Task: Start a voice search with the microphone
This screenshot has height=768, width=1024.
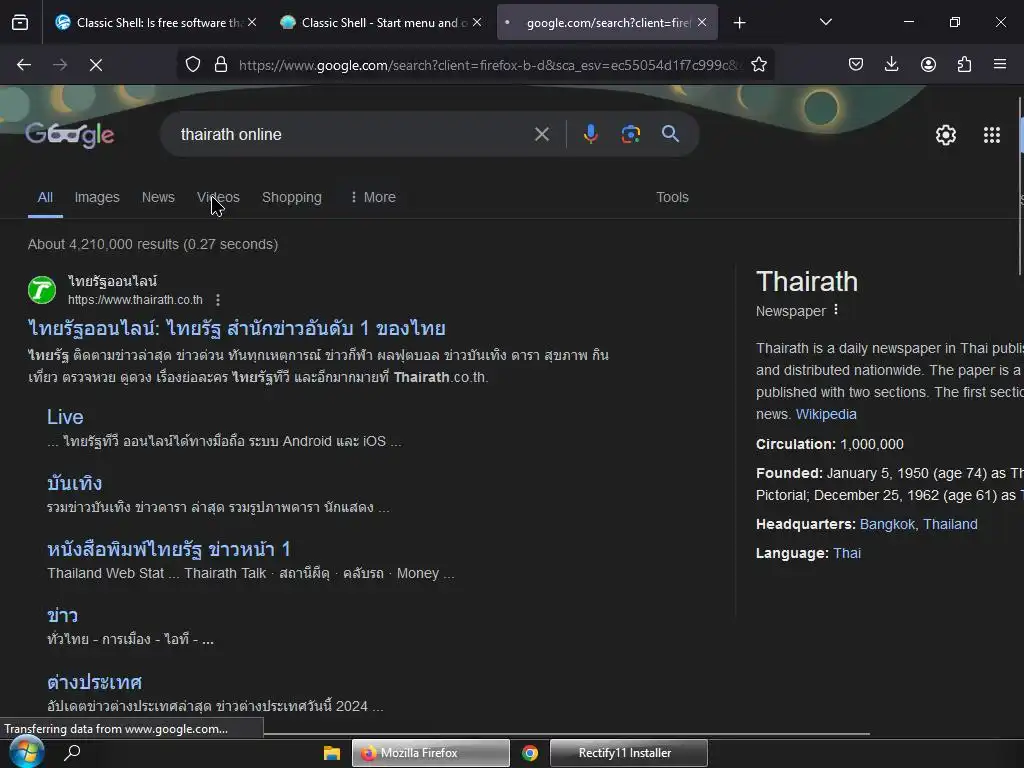Action: pos(590,135)
